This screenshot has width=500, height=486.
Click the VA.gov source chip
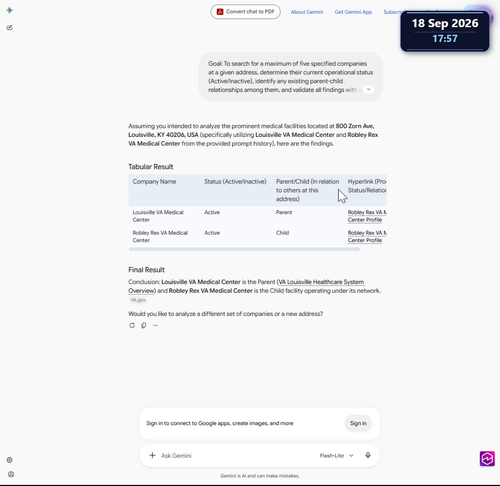pos(138,300)
